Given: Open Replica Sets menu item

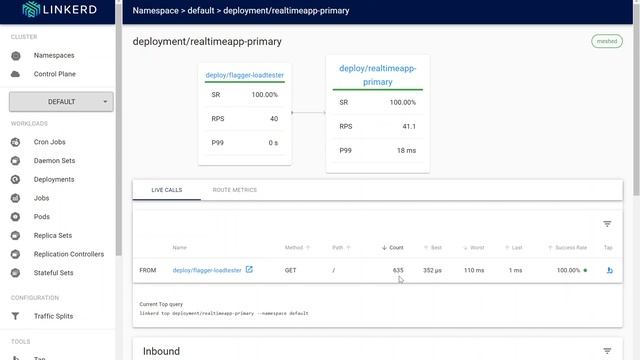Looking at the screenshot, I should click(53, 236).
